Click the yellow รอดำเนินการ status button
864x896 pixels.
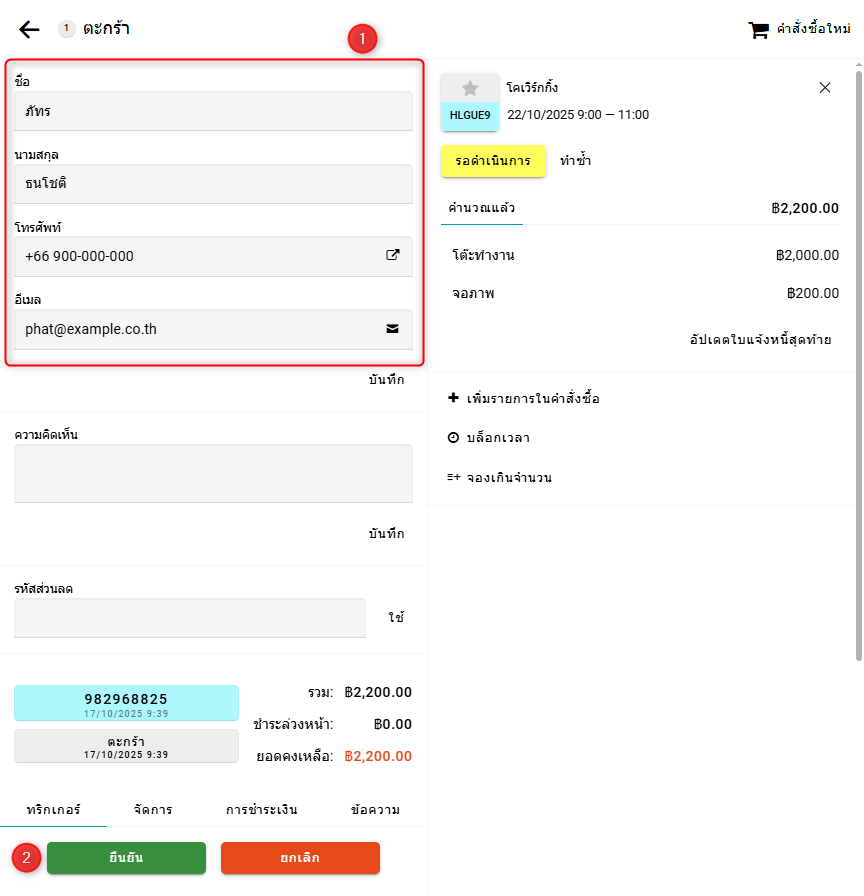click(493, 161)
